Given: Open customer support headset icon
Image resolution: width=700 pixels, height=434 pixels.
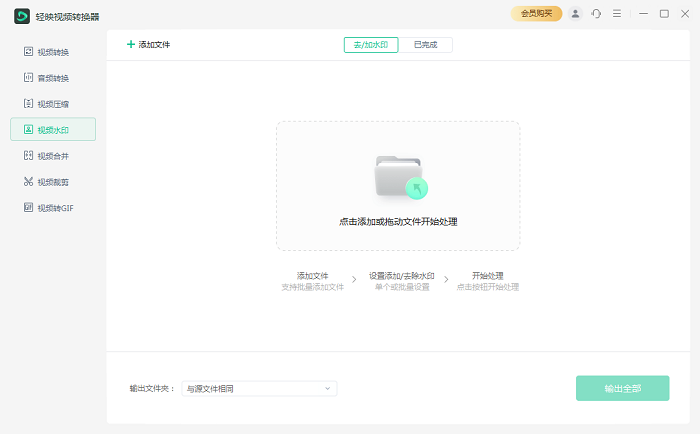Looking at the screenshot, I should pos(596,14).
